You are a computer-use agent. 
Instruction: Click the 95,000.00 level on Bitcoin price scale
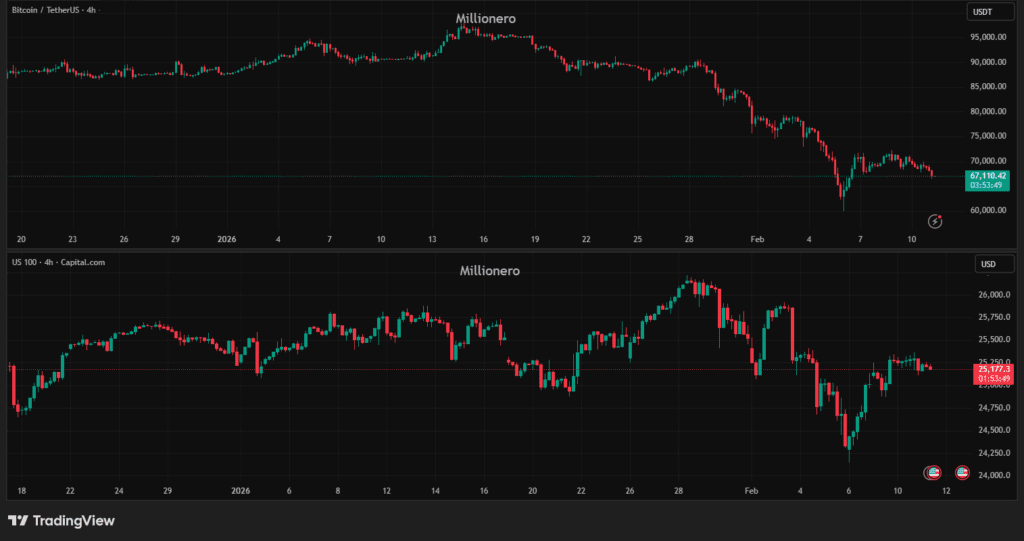click(x=988, y=38)
